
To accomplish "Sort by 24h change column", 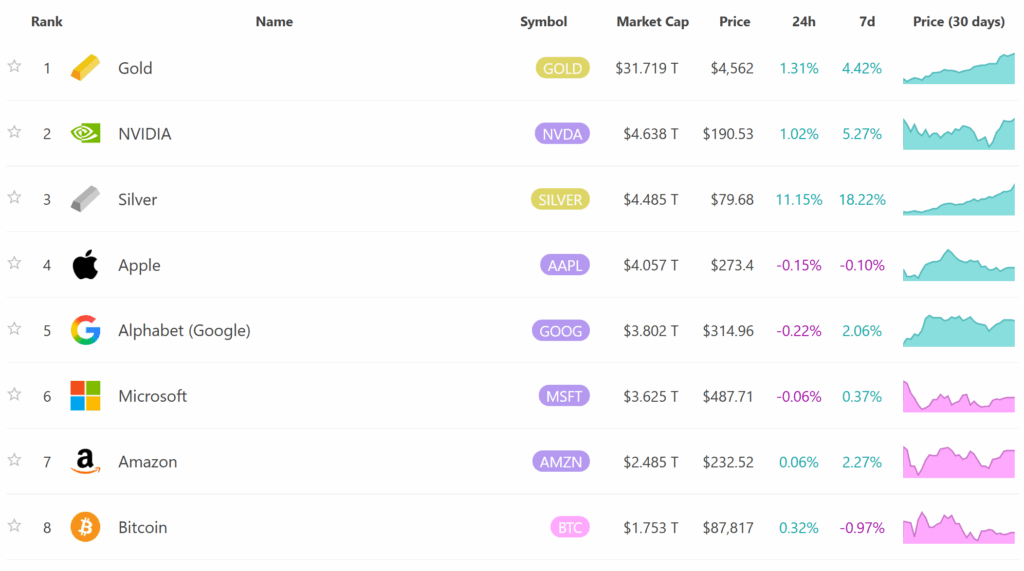I will (802, 22).
